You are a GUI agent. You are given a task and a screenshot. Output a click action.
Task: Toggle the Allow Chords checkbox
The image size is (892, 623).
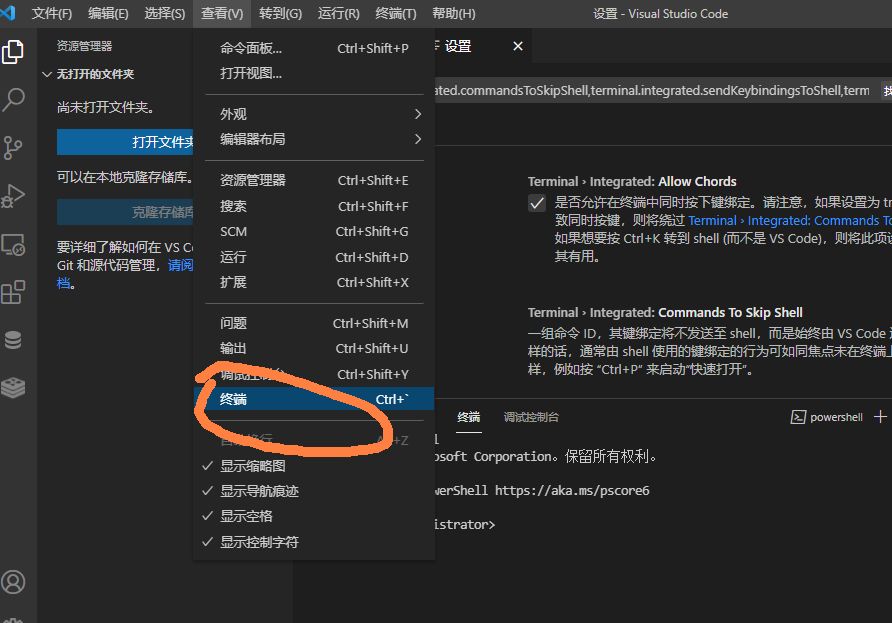pyautogui.click(x=537, y=203)
